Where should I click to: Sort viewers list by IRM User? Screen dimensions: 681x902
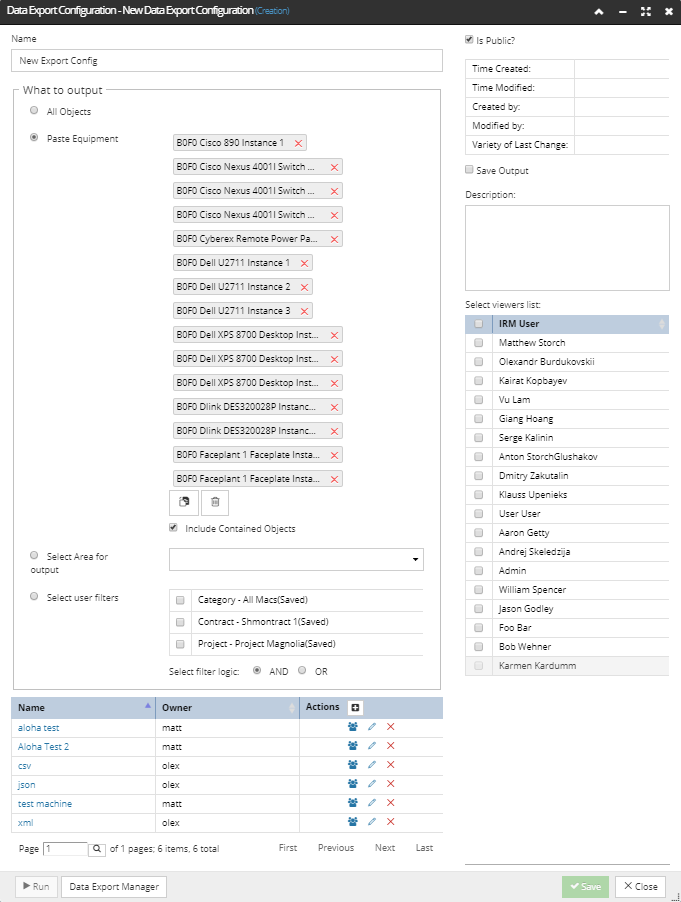click(x=580, y=324)
